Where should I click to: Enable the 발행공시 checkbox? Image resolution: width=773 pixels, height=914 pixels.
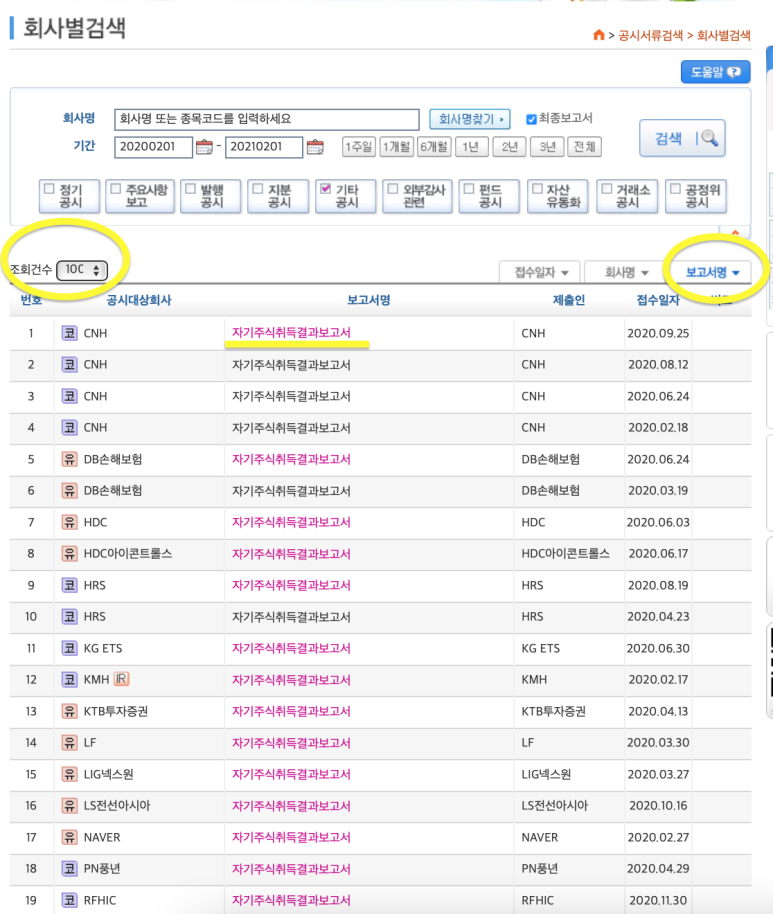pos(191,189)
